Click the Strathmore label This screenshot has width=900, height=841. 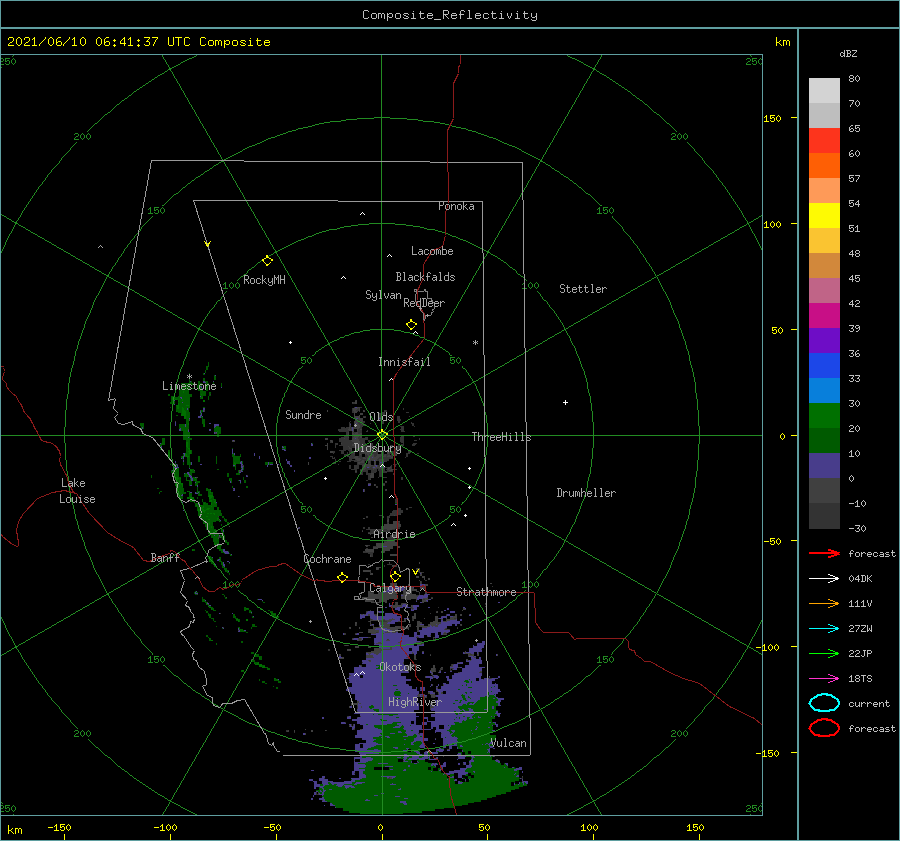click(x=486, y=592)
